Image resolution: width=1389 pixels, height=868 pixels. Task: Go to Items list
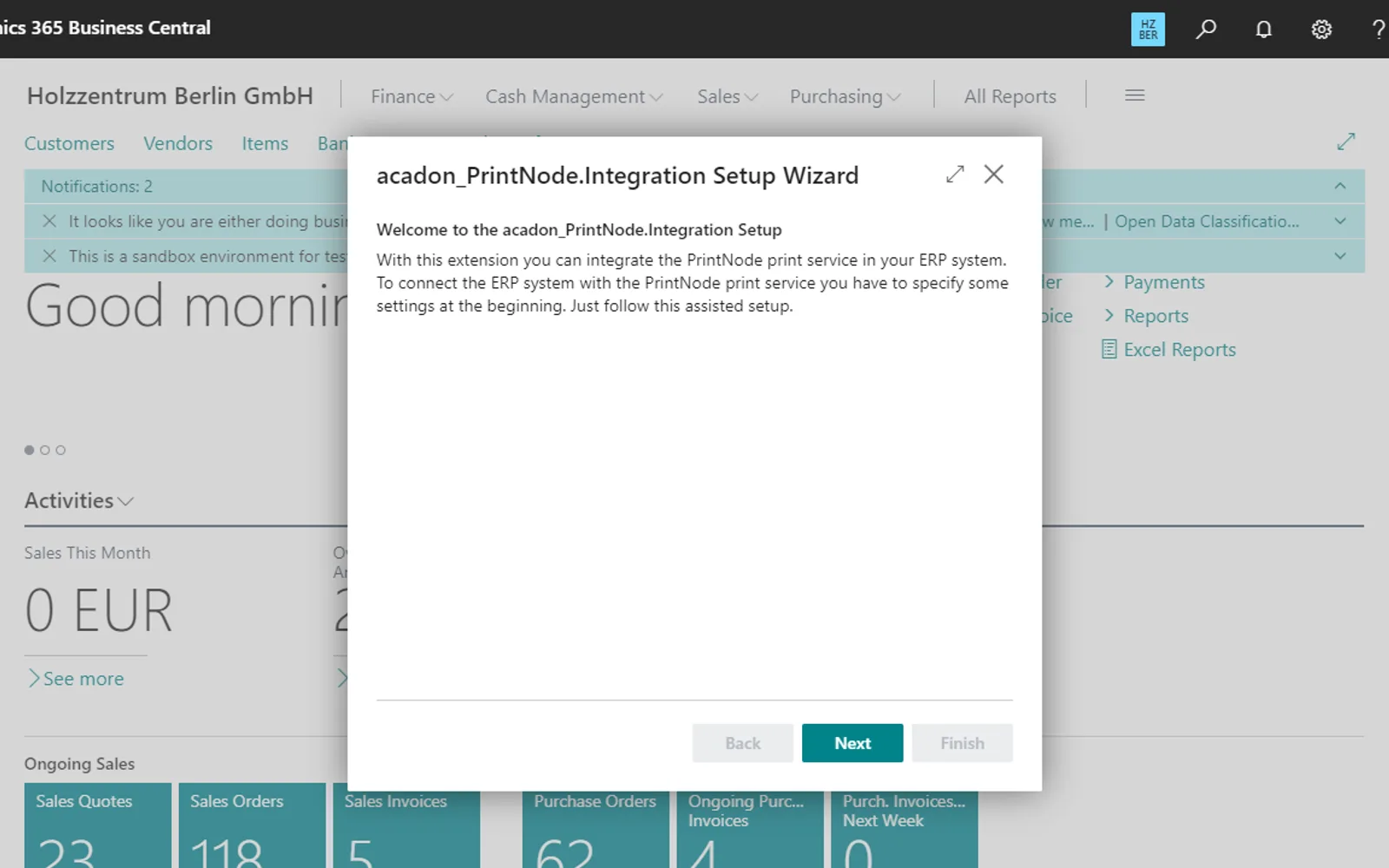[x=265, y=143]
